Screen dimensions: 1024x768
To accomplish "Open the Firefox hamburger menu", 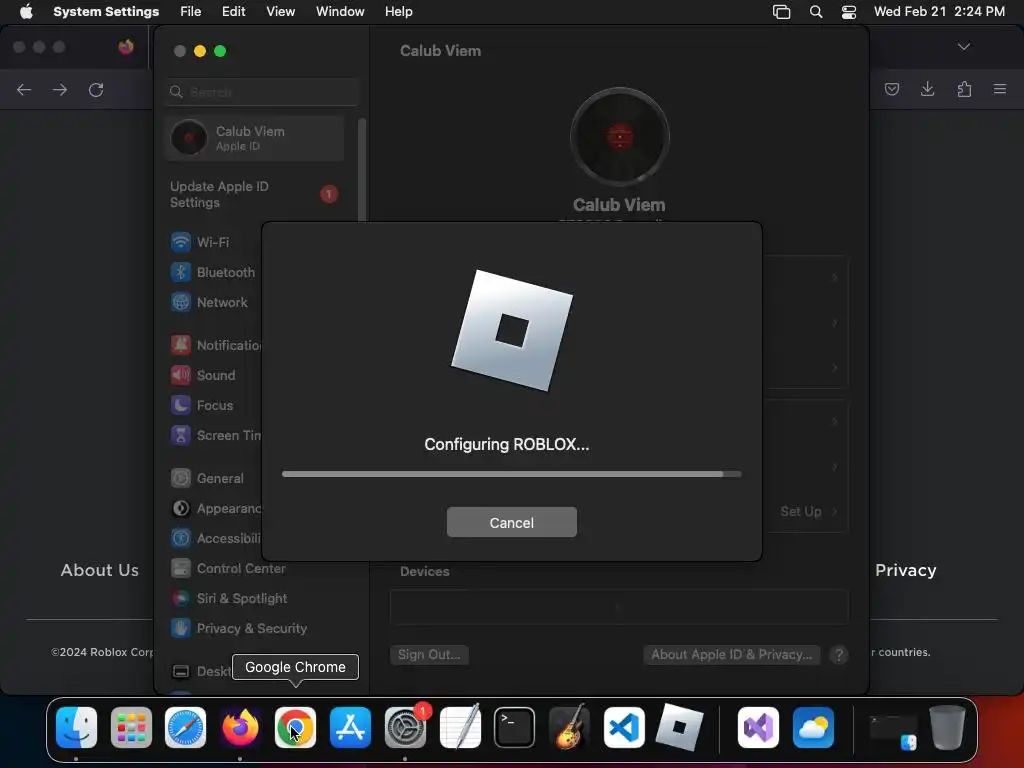I will point(1000,89).
